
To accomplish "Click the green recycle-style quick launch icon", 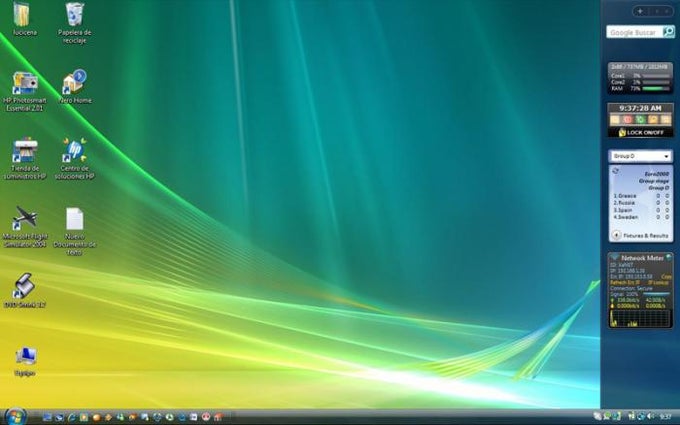I will (170, 418).
